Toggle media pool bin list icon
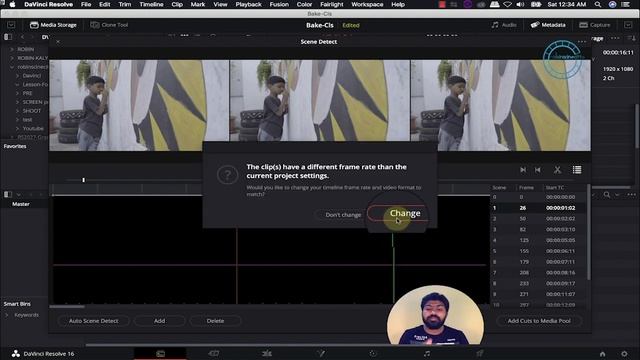 tap(8, 194)
